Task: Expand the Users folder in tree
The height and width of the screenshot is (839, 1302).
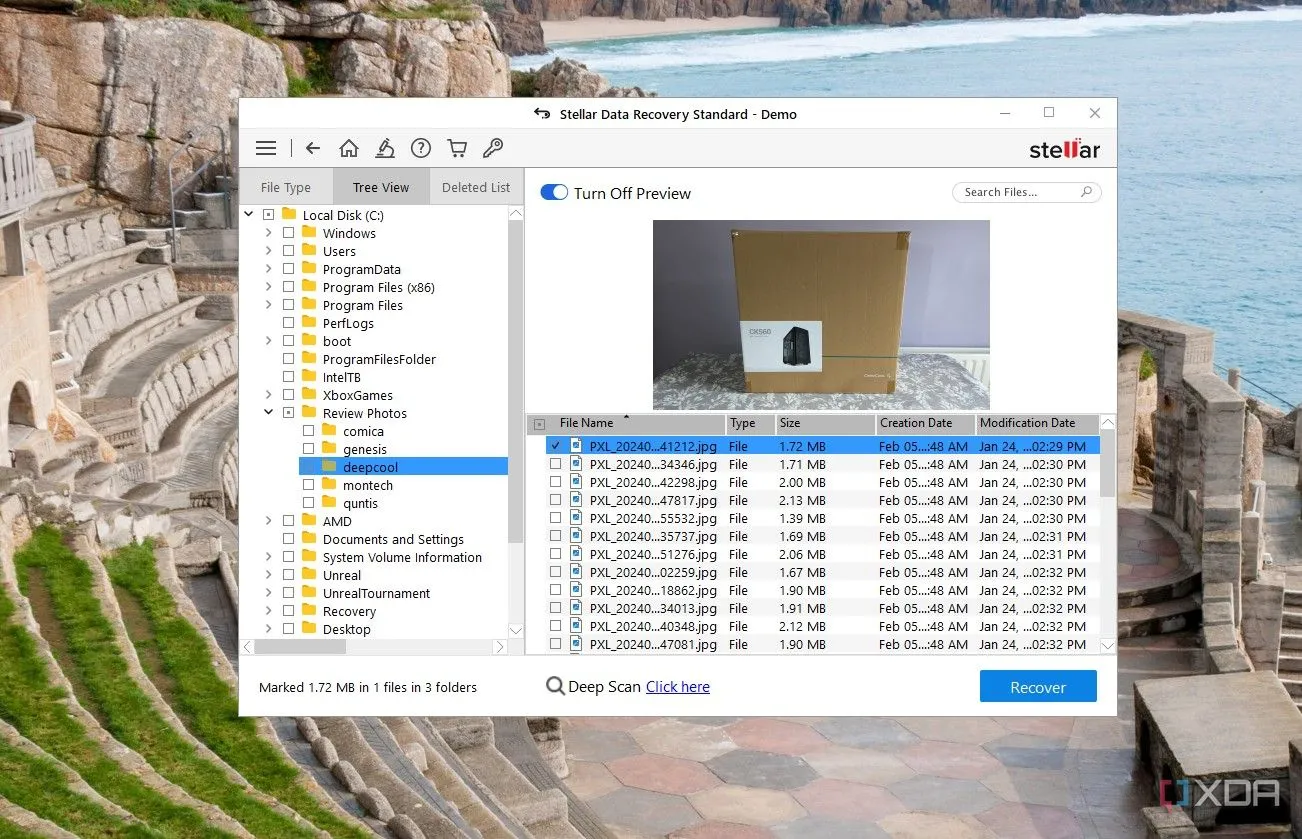Action: [x=268, y=251]
